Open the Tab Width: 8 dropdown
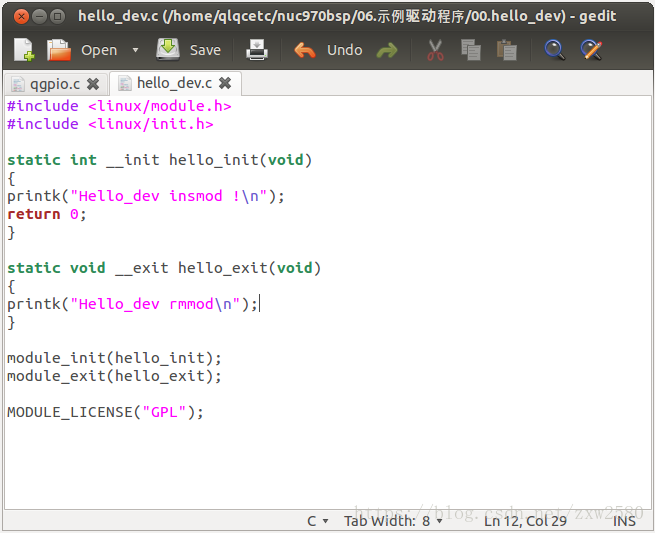This screenshot has height=533, width=655. pyautogui.click(x=393, y=521)
